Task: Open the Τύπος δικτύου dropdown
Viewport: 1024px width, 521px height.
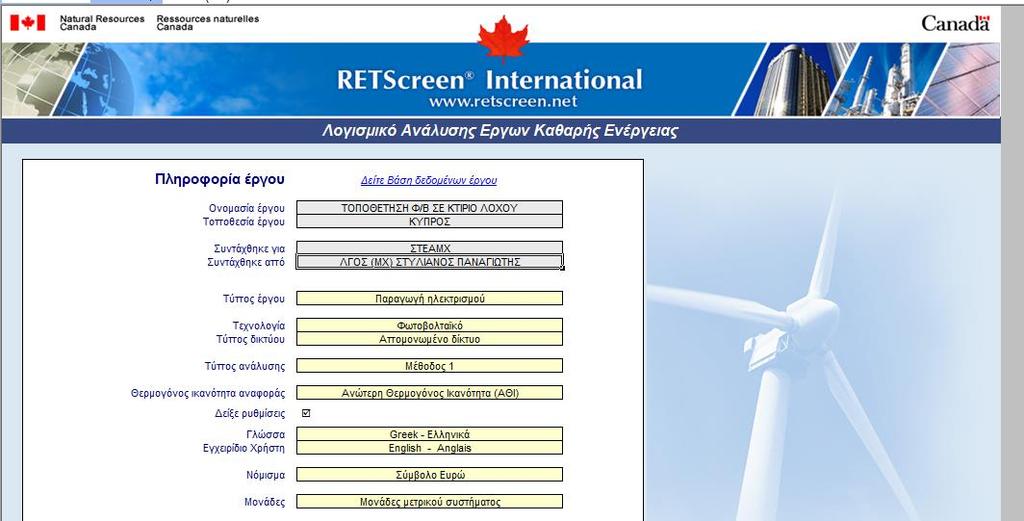Action: click(429, 339)
